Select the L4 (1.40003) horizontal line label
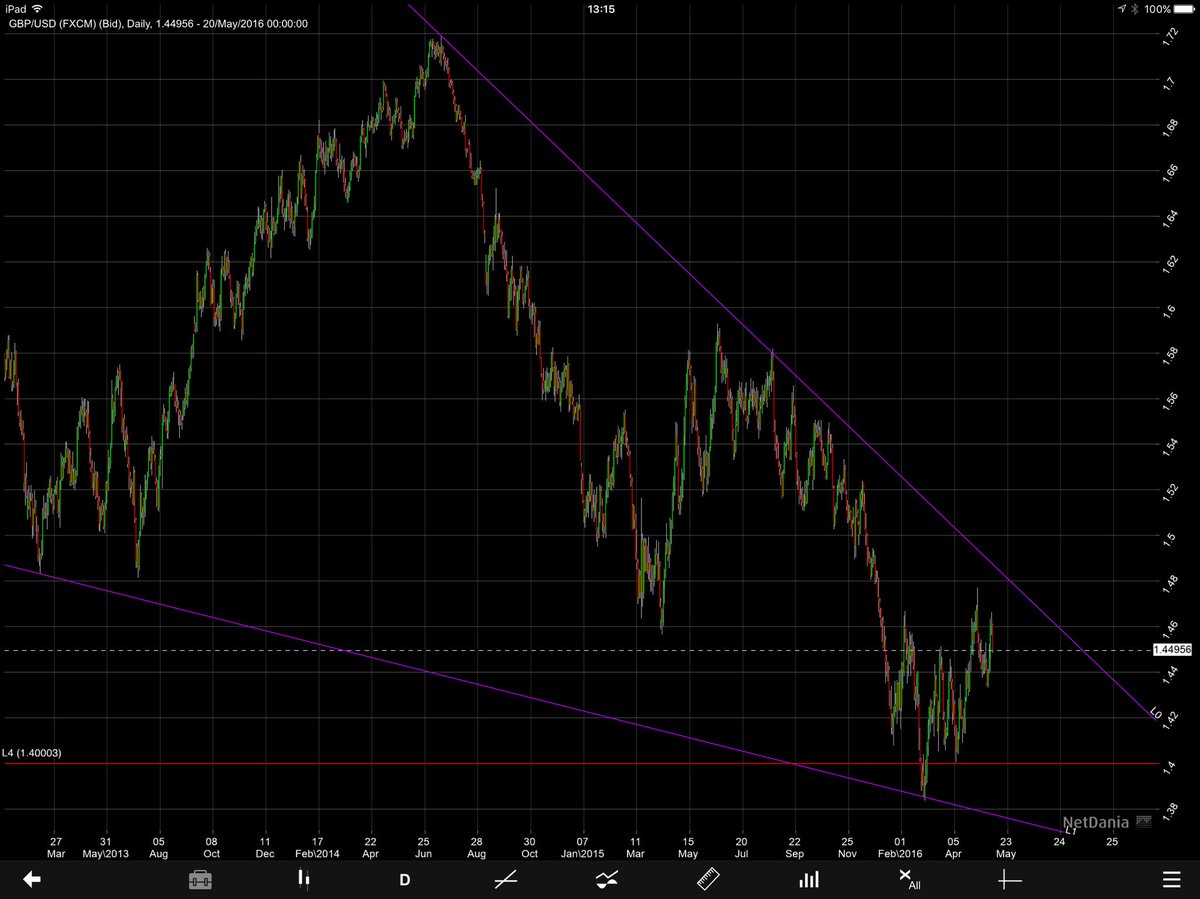 [x=32, y=753]
